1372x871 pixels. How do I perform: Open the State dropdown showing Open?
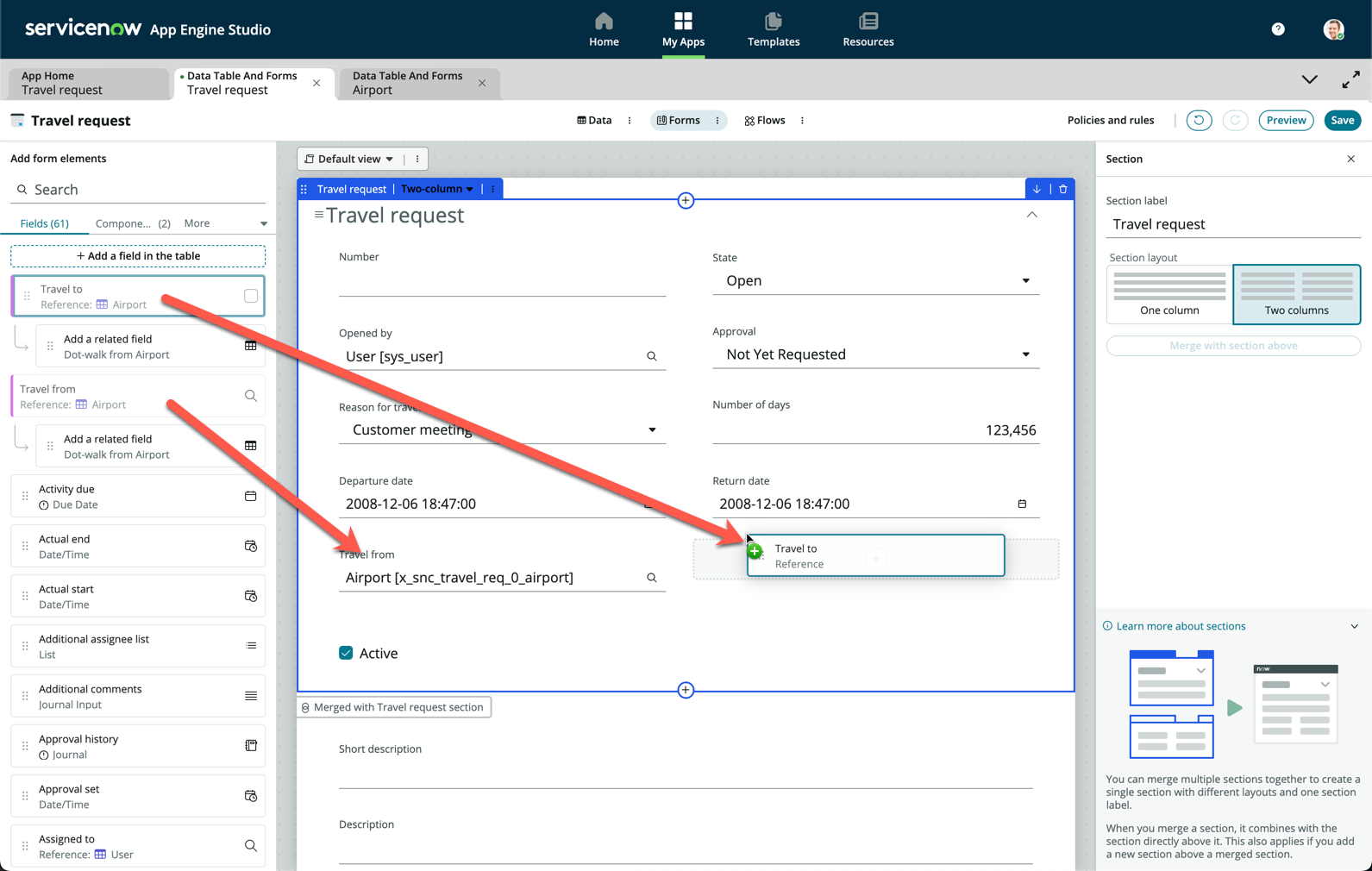(875, 281)
